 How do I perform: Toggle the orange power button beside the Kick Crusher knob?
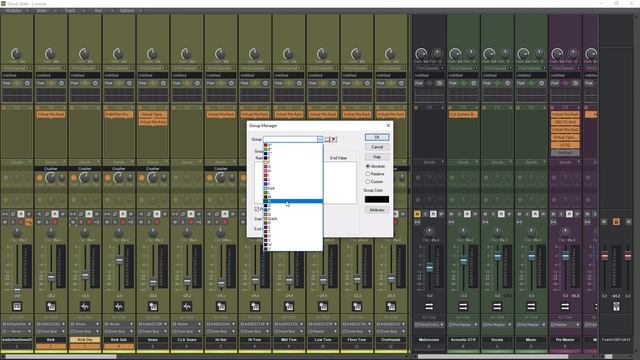pos(40,178)
